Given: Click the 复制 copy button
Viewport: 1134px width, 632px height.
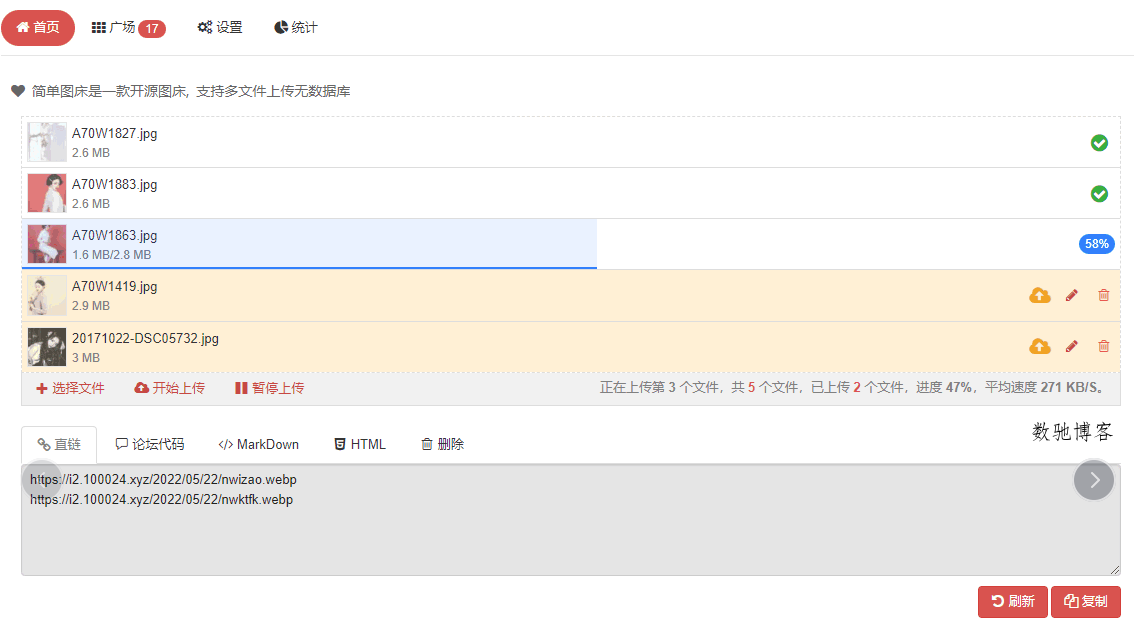Looking at the screenshot, I should tap(1086, 602).
